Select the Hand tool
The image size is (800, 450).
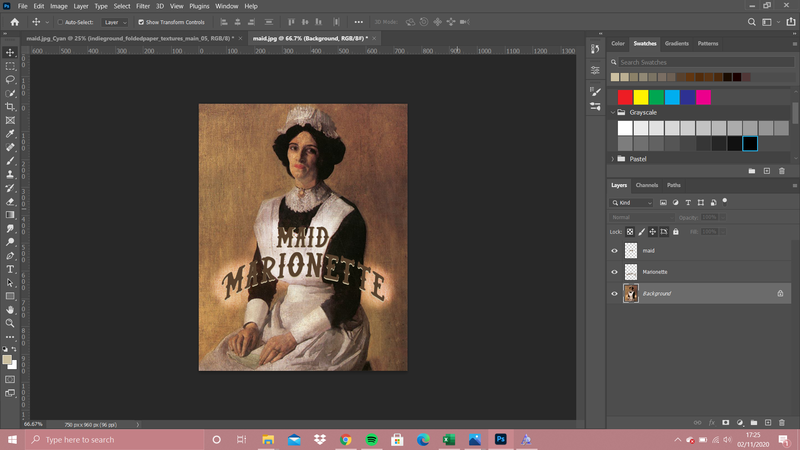(x=10, y=310)
